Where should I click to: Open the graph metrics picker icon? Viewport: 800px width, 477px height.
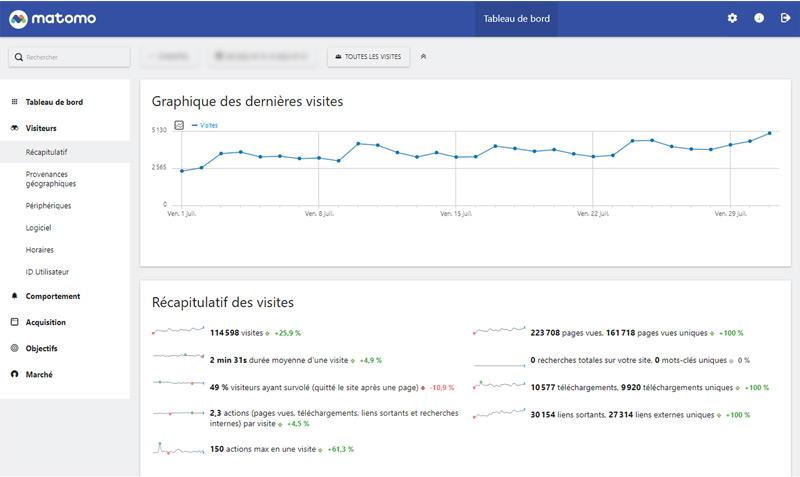(x=179, y=125)
